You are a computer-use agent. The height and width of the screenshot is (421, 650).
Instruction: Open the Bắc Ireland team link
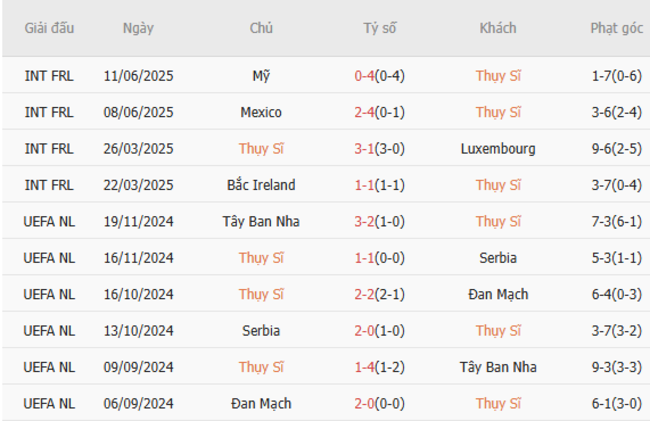[261, 185]
